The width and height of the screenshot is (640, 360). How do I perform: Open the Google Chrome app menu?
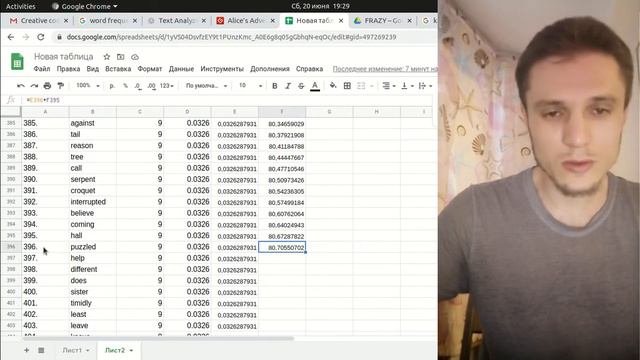[x=85, y=6]
